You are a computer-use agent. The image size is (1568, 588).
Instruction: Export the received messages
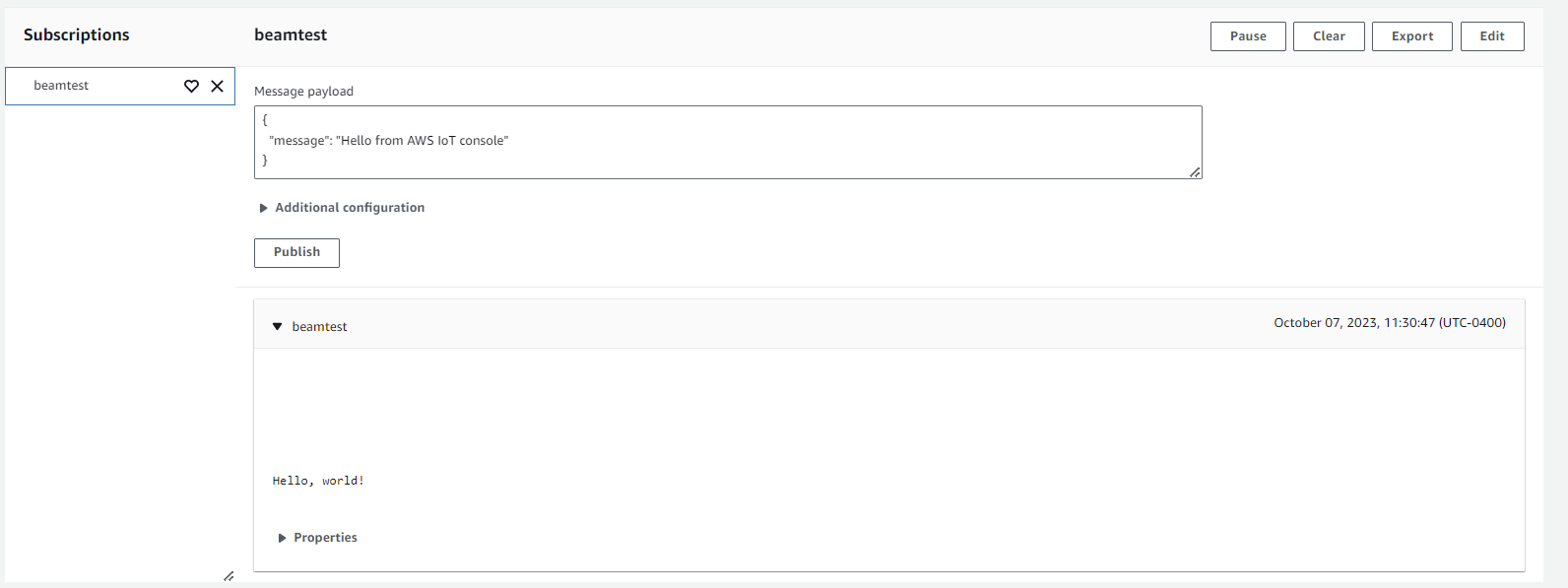tap(1411, 36)
